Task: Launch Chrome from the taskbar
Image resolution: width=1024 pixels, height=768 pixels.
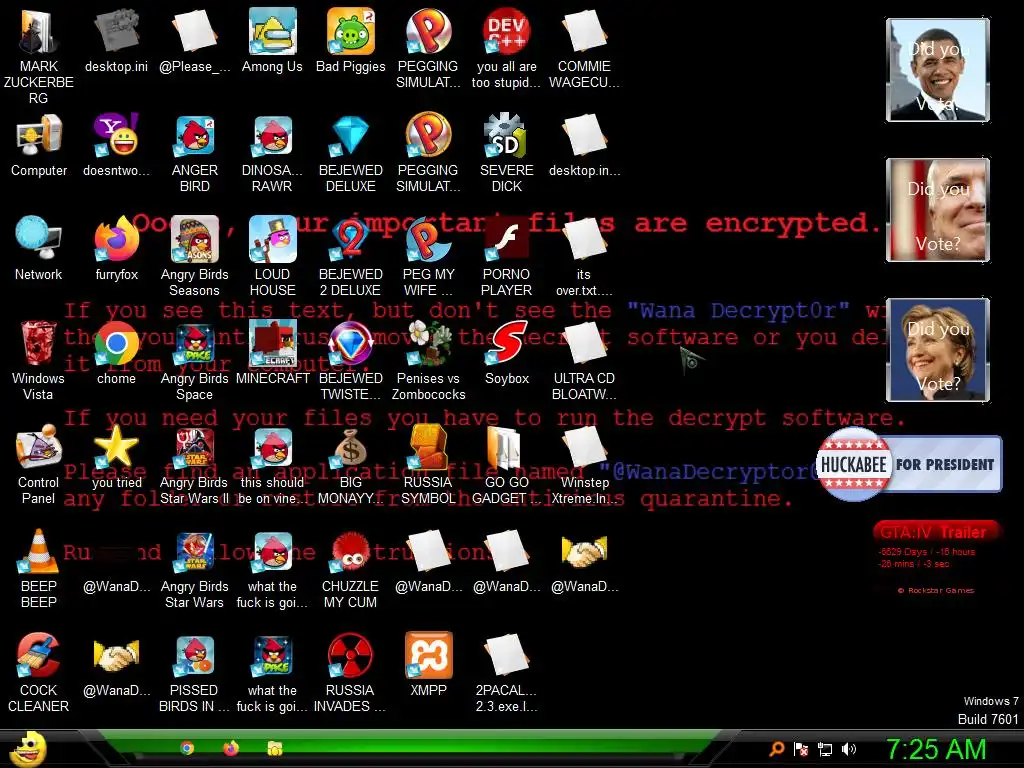Action: click(x=187, y=748)
